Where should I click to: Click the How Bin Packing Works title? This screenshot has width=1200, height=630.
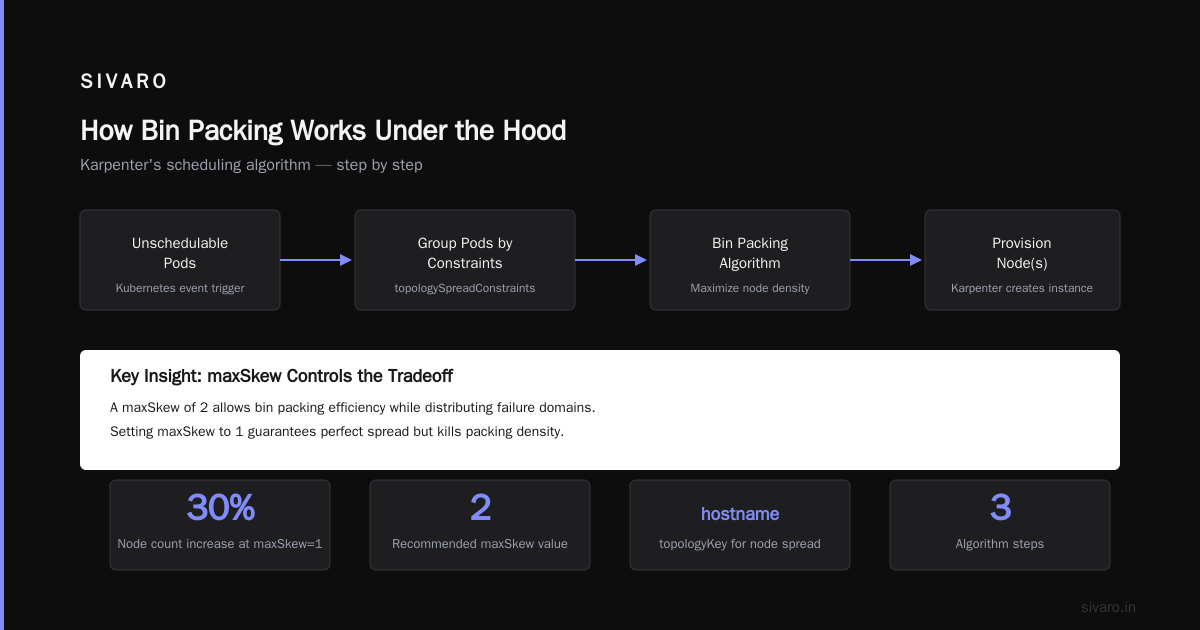point(323,131)
